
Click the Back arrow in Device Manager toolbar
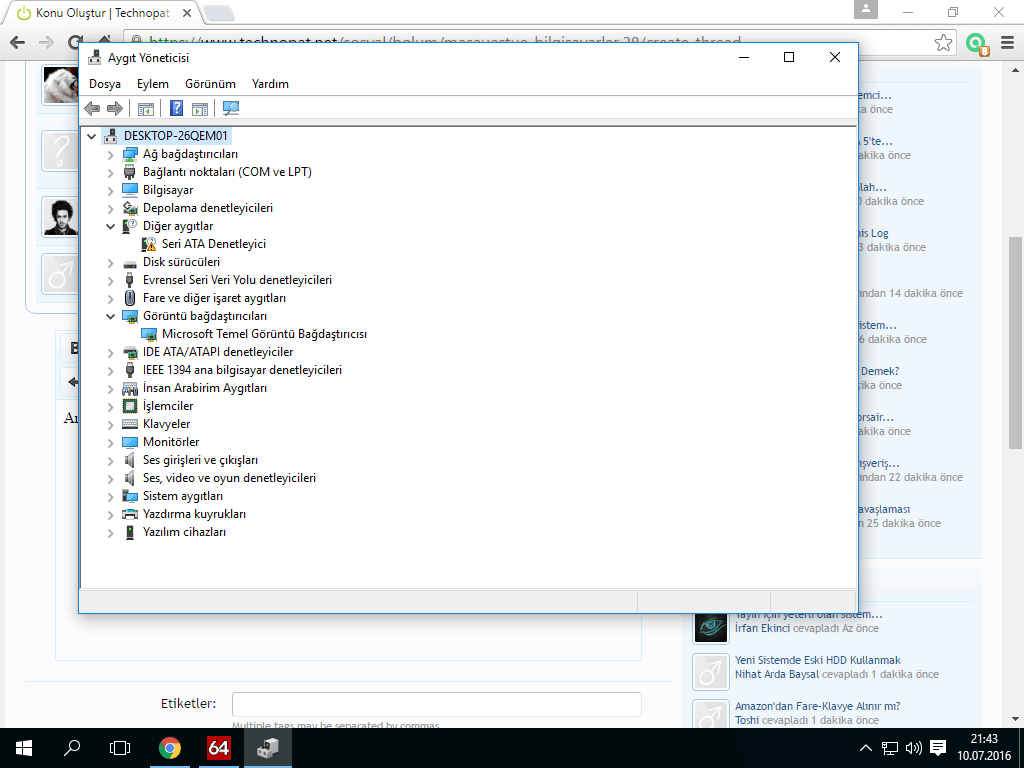click(x=92, y=108)
